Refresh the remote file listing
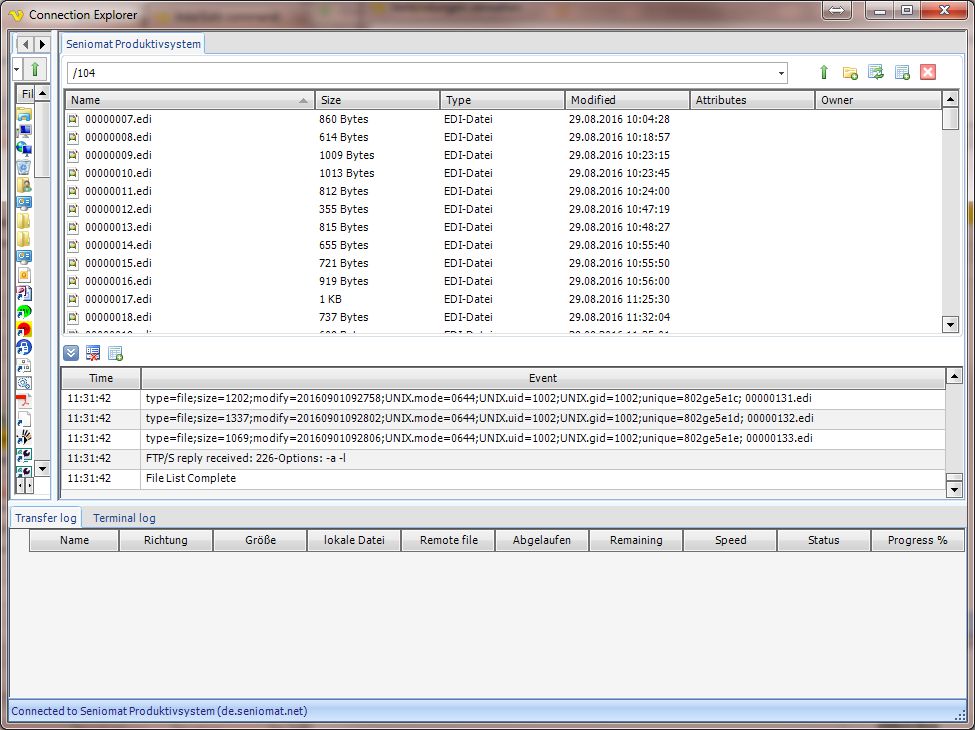Viewport: 975px width, 730px height. [x=876, y=73]
